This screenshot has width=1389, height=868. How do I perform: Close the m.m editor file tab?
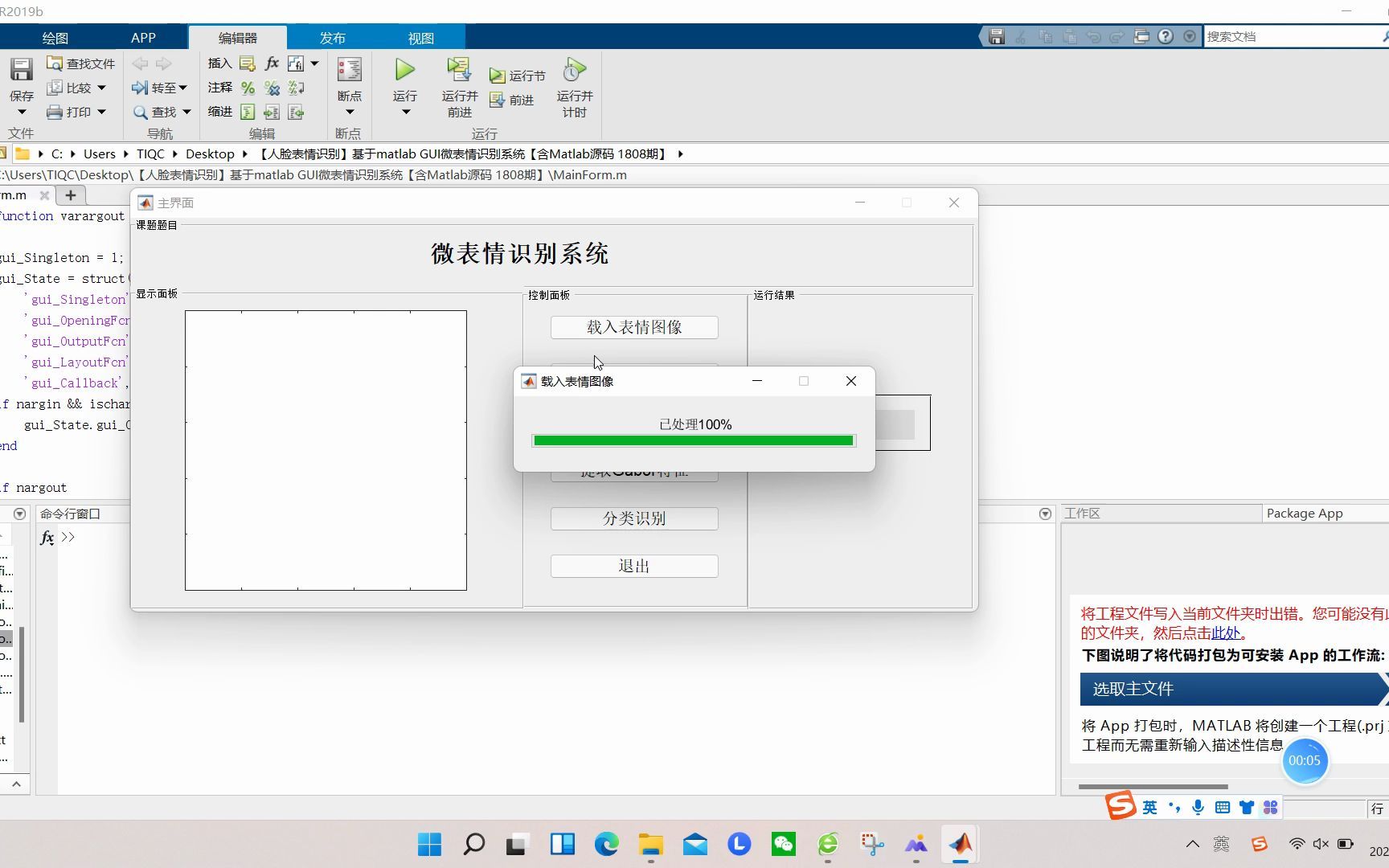[45, 195]
